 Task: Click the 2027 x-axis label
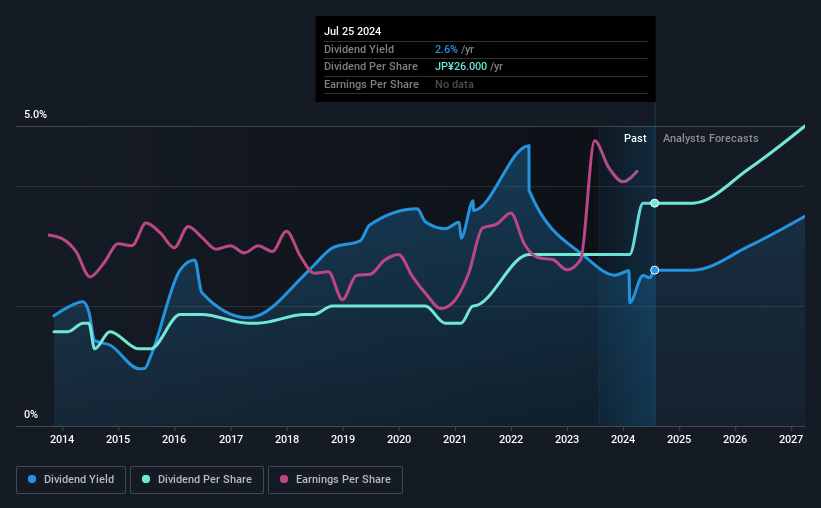point(791,439)
